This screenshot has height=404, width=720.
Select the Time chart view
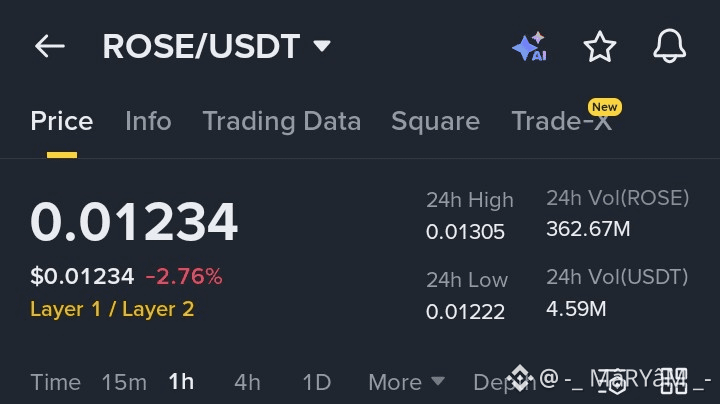coord(55,382)
